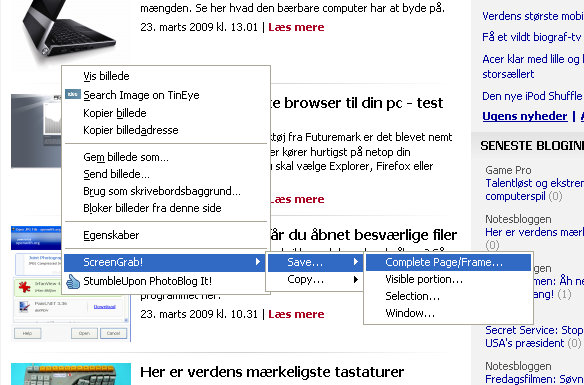The height and width of the screenshot is (385, 584).
Task: Click the Game Pro blog label
Action: (x=508, y=171)
